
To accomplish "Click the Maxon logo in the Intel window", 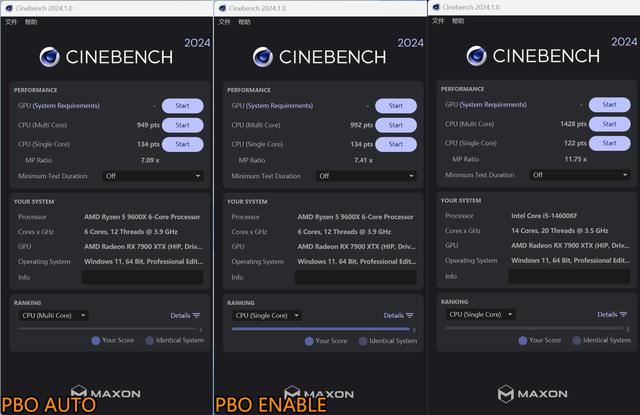I will point(532,393).
